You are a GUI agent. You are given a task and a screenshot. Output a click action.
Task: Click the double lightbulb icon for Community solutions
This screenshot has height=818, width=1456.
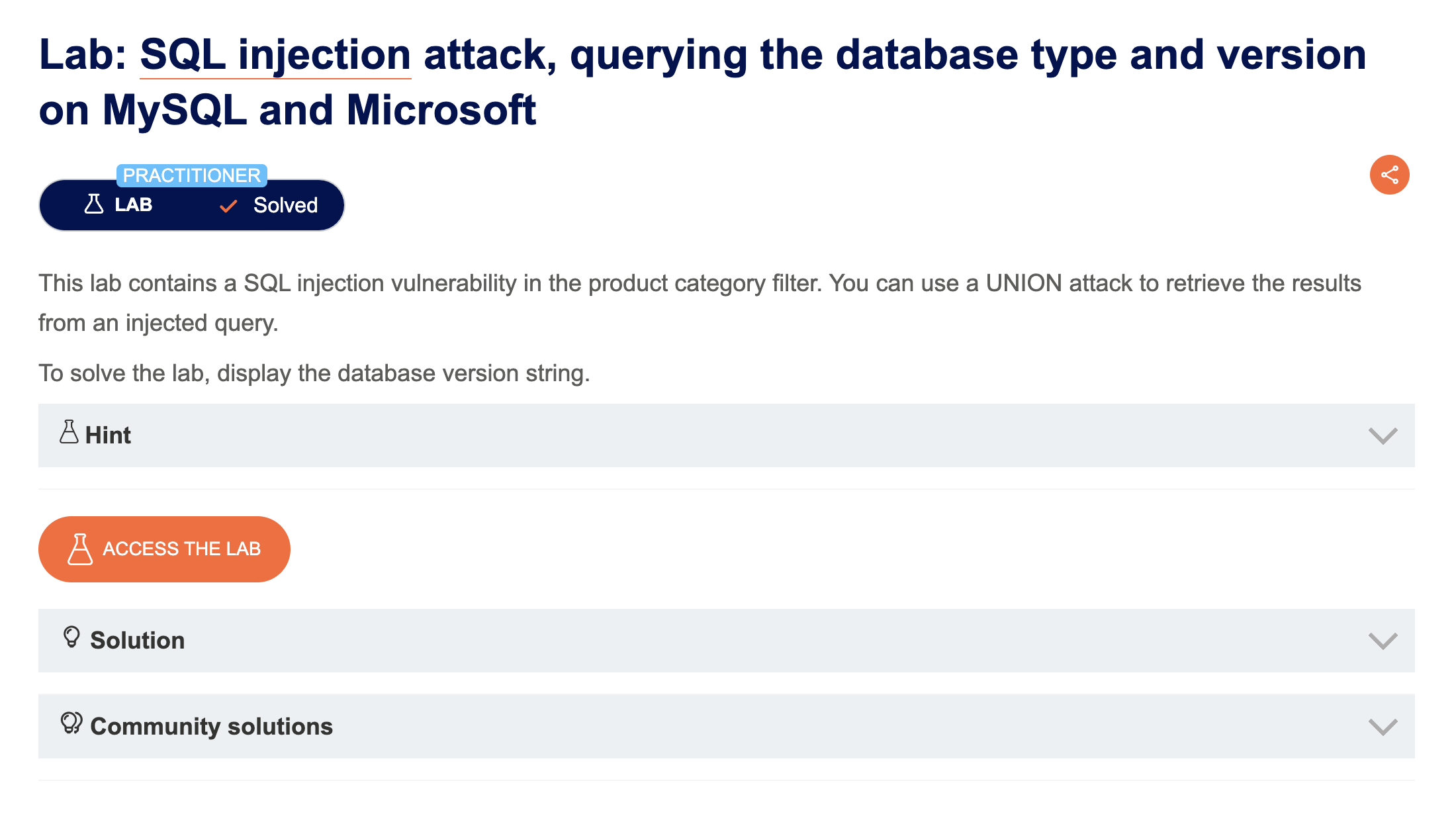point(71,723)
